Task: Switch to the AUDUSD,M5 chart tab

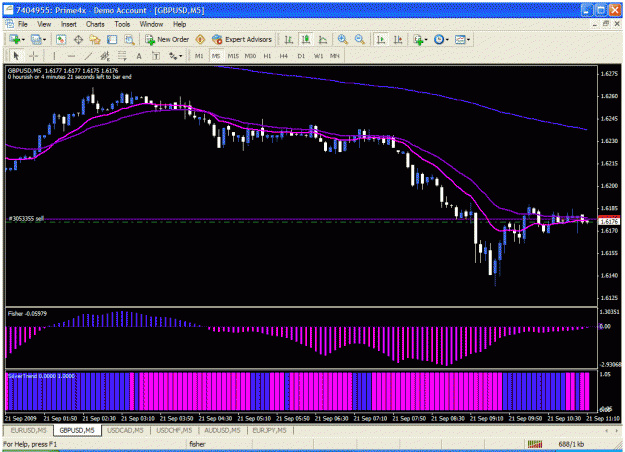Action: [222, 430]
